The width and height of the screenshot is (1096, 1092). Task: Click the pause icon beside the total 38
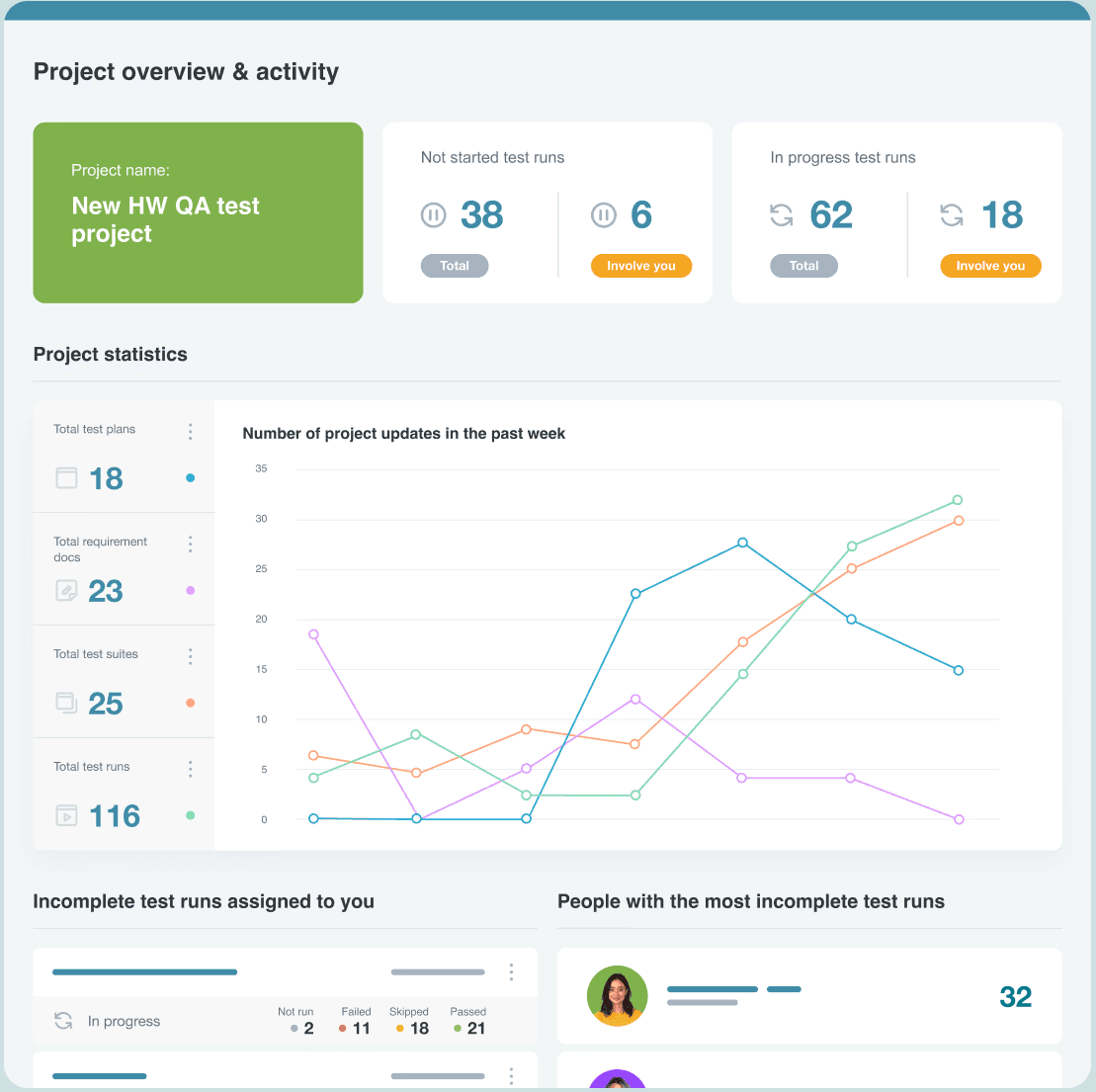click(433, 214)
